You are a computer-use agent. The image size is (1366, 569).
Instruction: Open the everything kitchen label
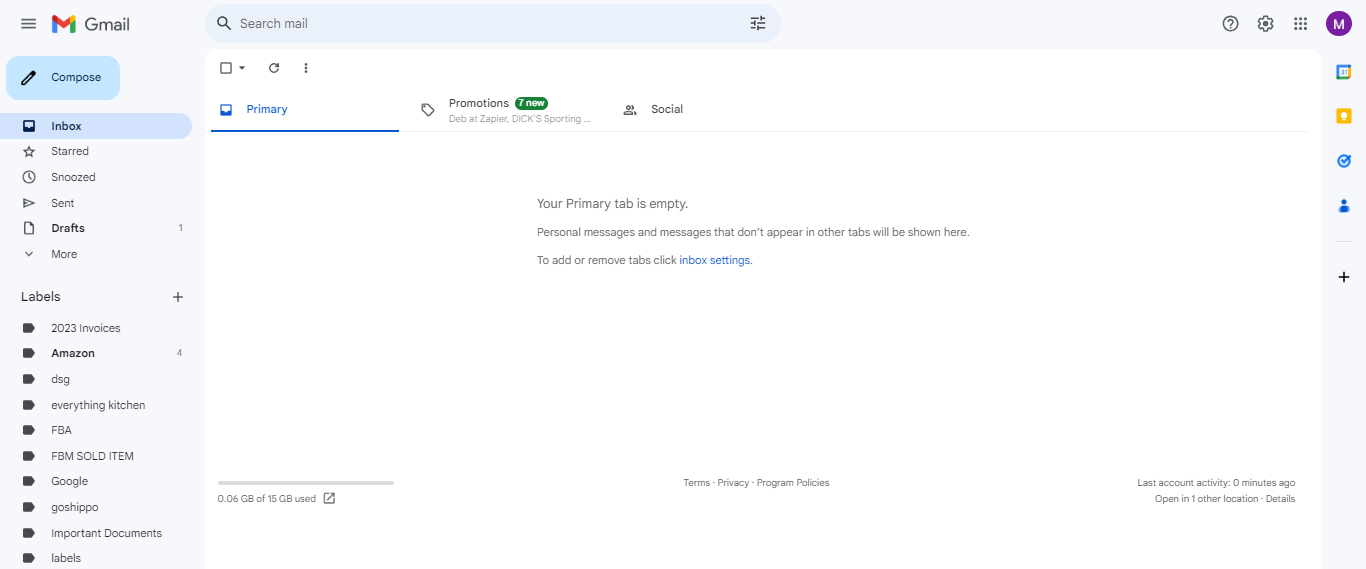pos(96,405)
